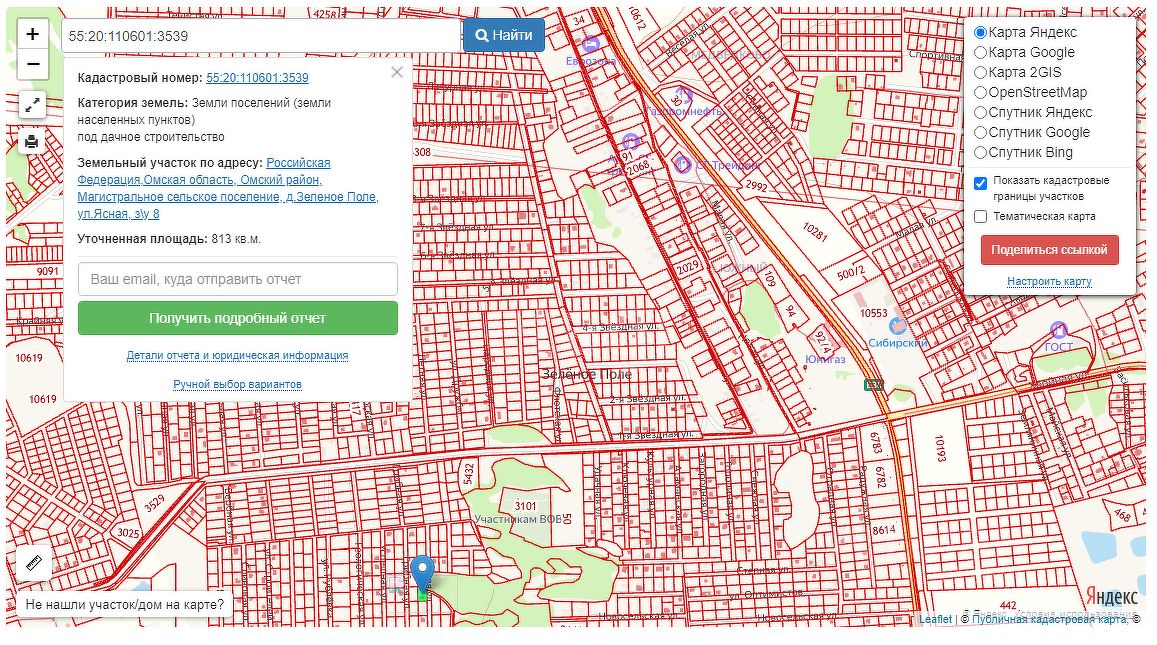Close the parcel info popup
Image resolution: width=1157 pixels, height=645 pixels.
[397, 72]
